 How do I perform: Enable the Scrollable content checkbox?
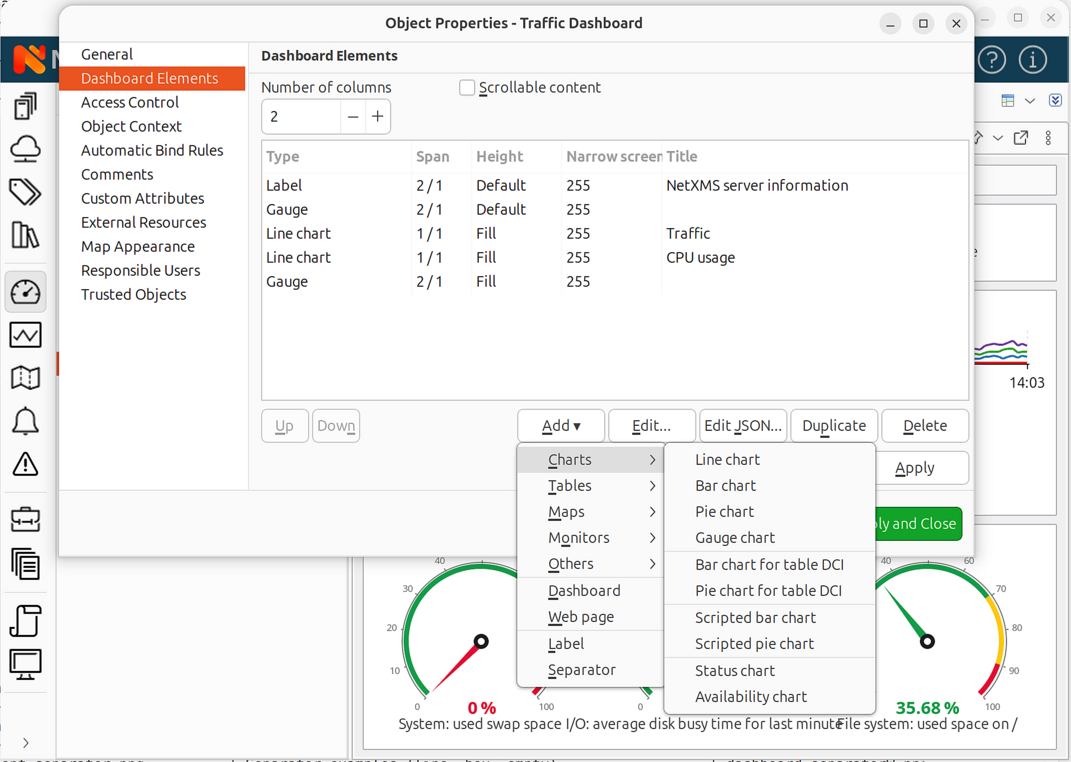(467, 87)
